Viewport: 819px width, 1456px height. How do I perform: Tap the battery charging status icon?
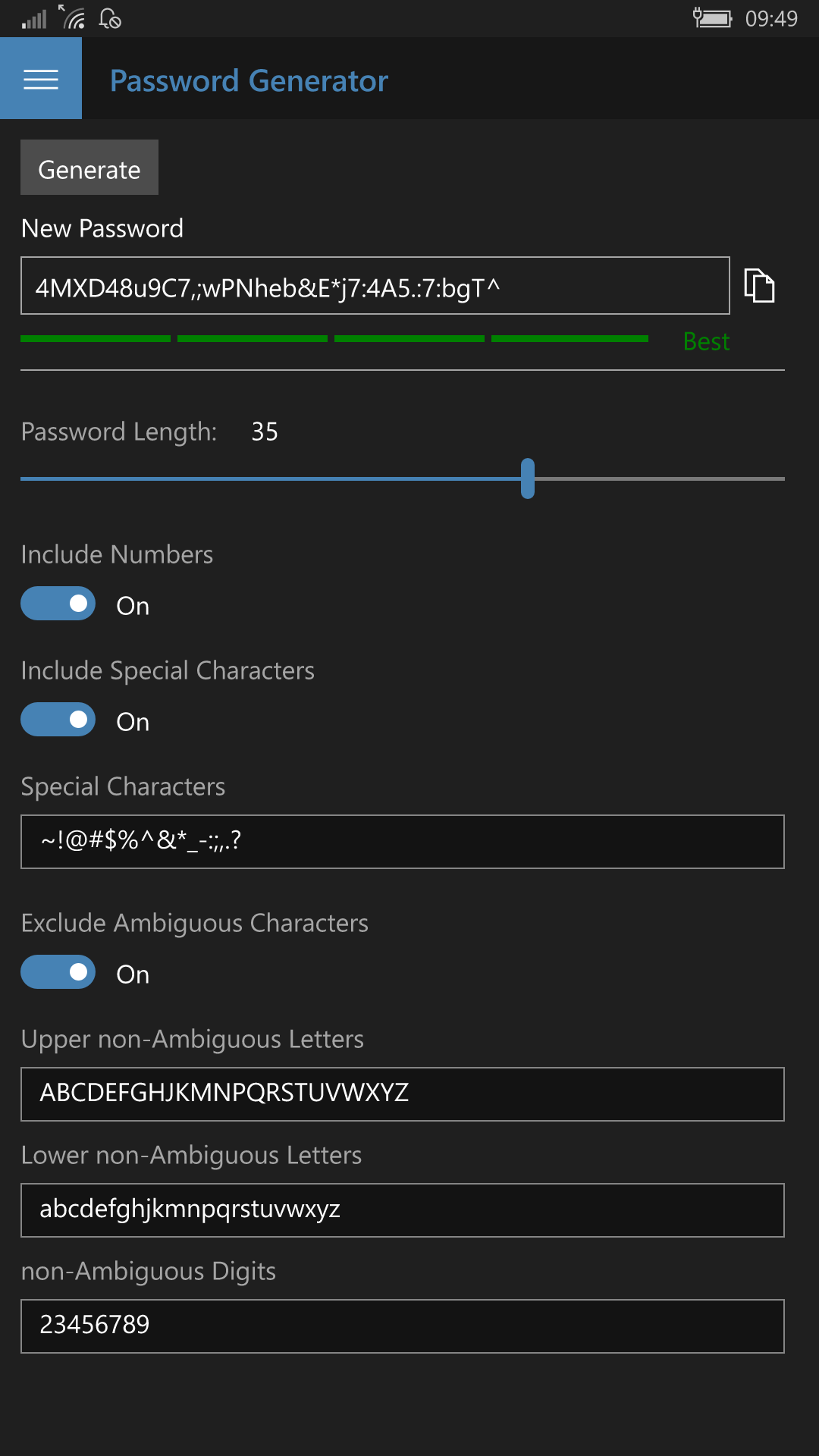(712, 17)
